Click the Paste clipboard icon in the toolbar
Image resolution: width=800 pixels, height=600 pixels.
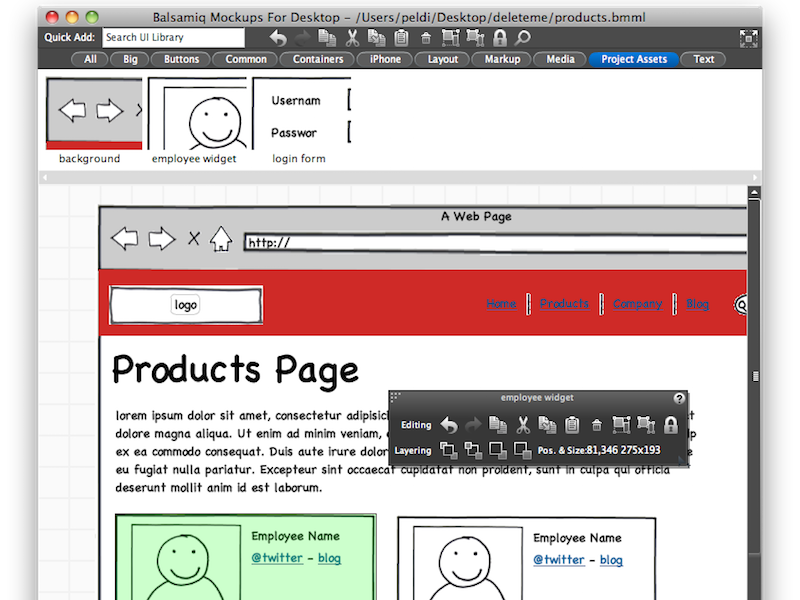click(x=400, y=37)
